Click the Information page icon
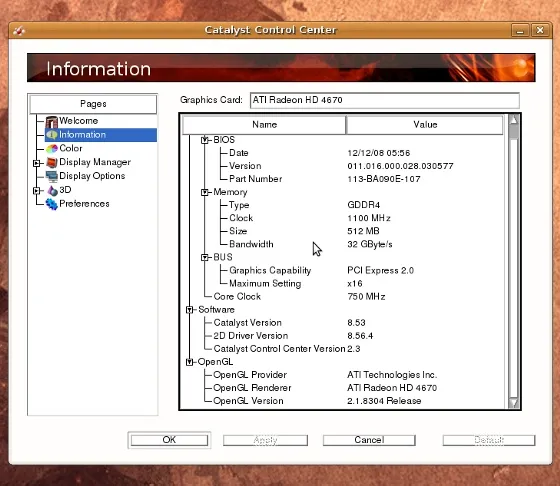This screenshot has height=486, width=560. click(52, 135)
